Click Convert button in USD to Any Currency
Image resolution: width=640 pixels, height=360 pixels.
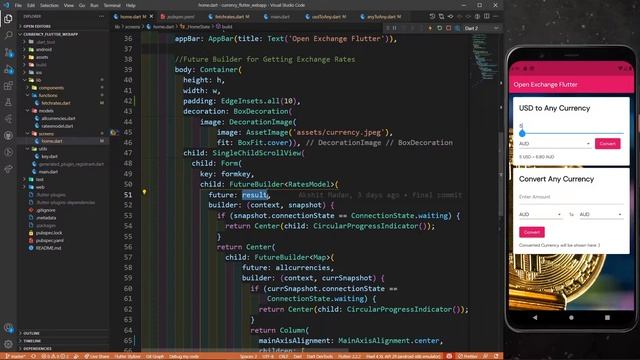[607, 144]
